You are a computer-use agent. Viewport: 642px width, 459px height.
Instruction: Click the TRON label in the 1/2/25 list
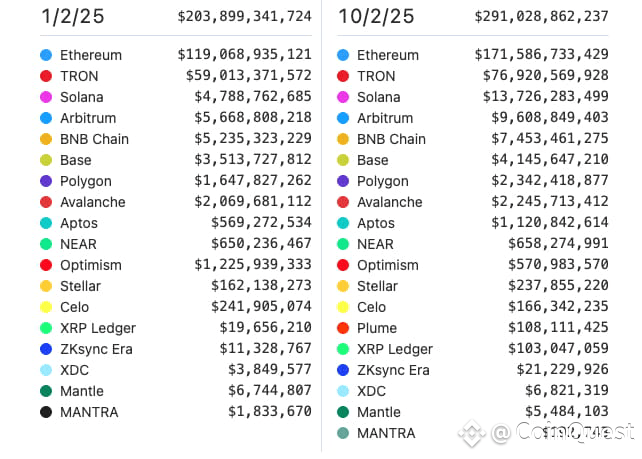click(80, 76)
